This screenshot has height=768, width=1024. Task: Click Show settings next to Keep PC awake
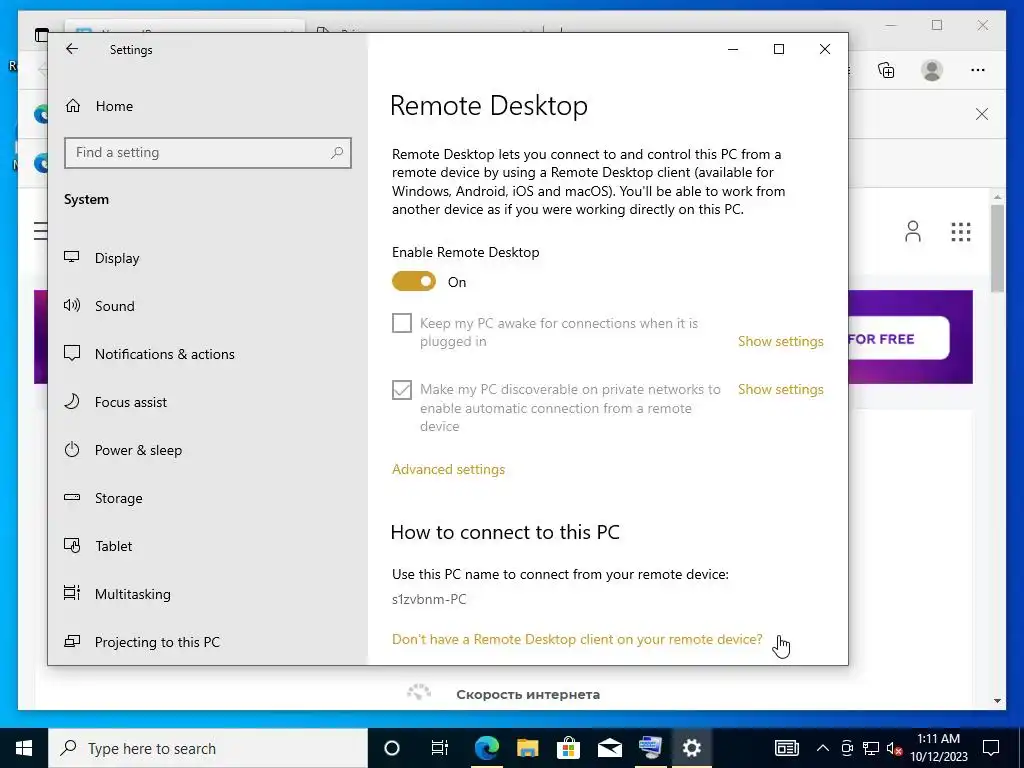click(x=780, y=341)
